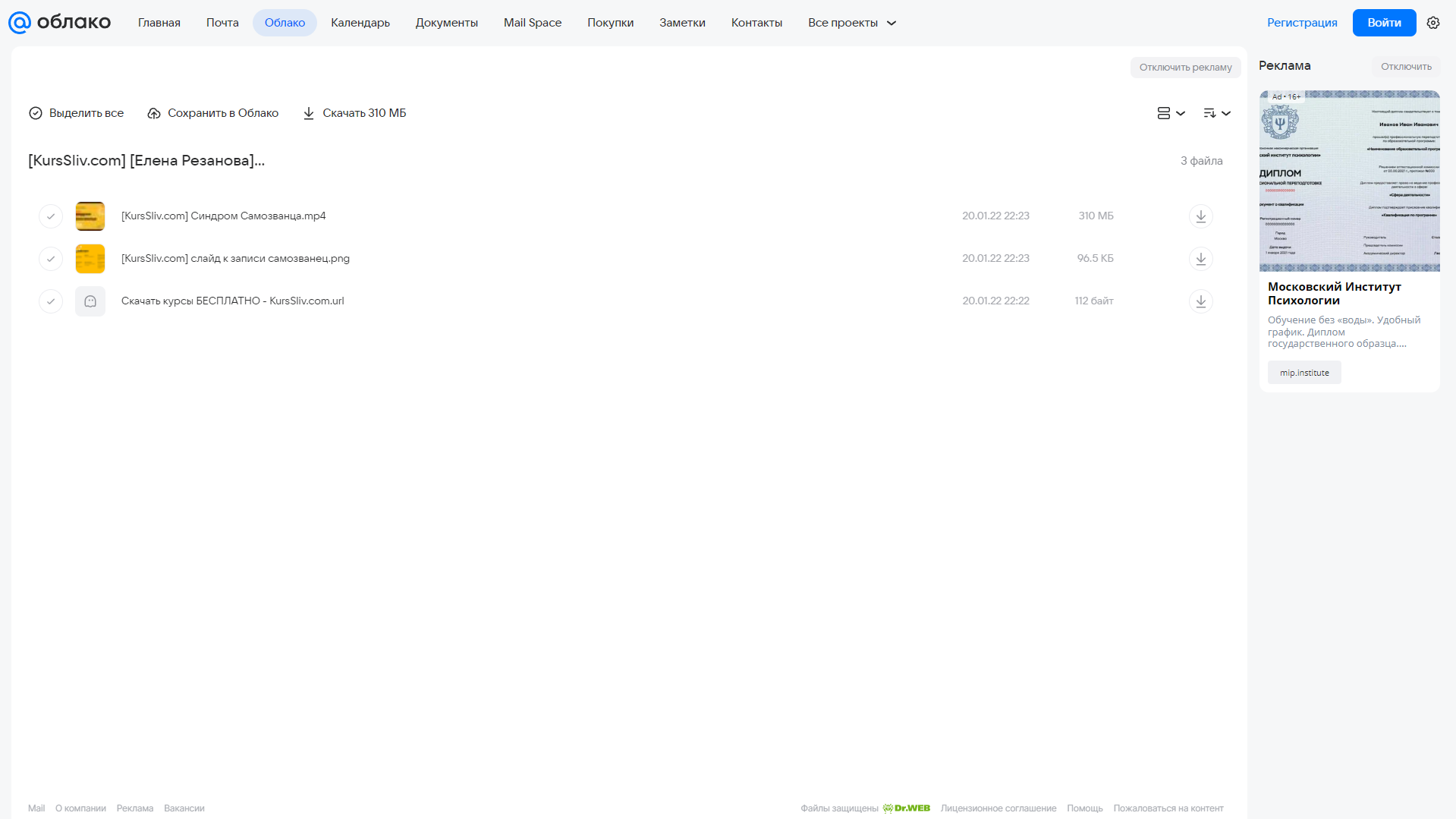Tick checkbox for слайд к записи самозванец.png
The image size is (1456, 819).
click(x=51, y=259)
